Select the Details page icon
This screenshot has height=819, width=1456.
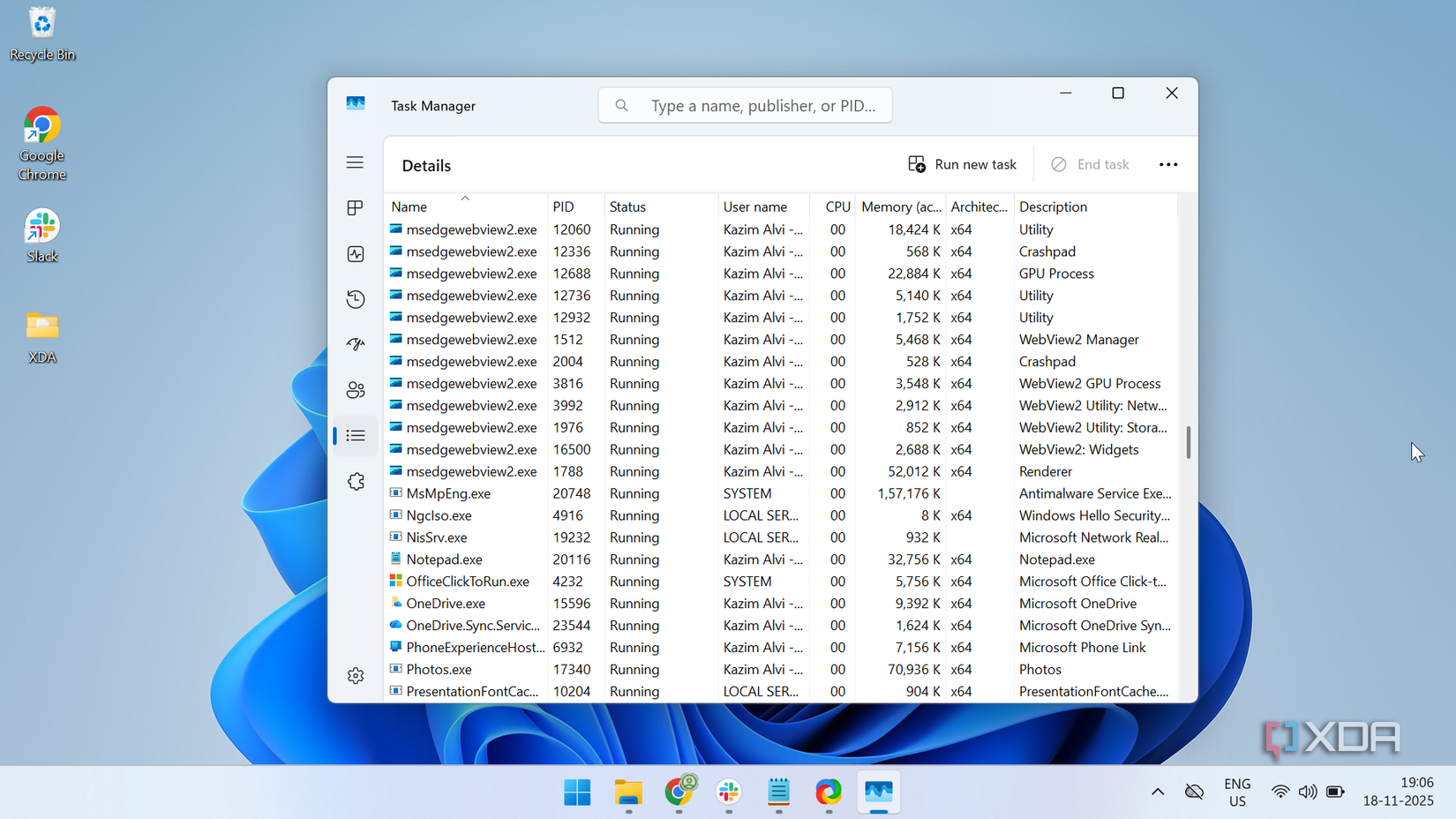tap(355, 436)
